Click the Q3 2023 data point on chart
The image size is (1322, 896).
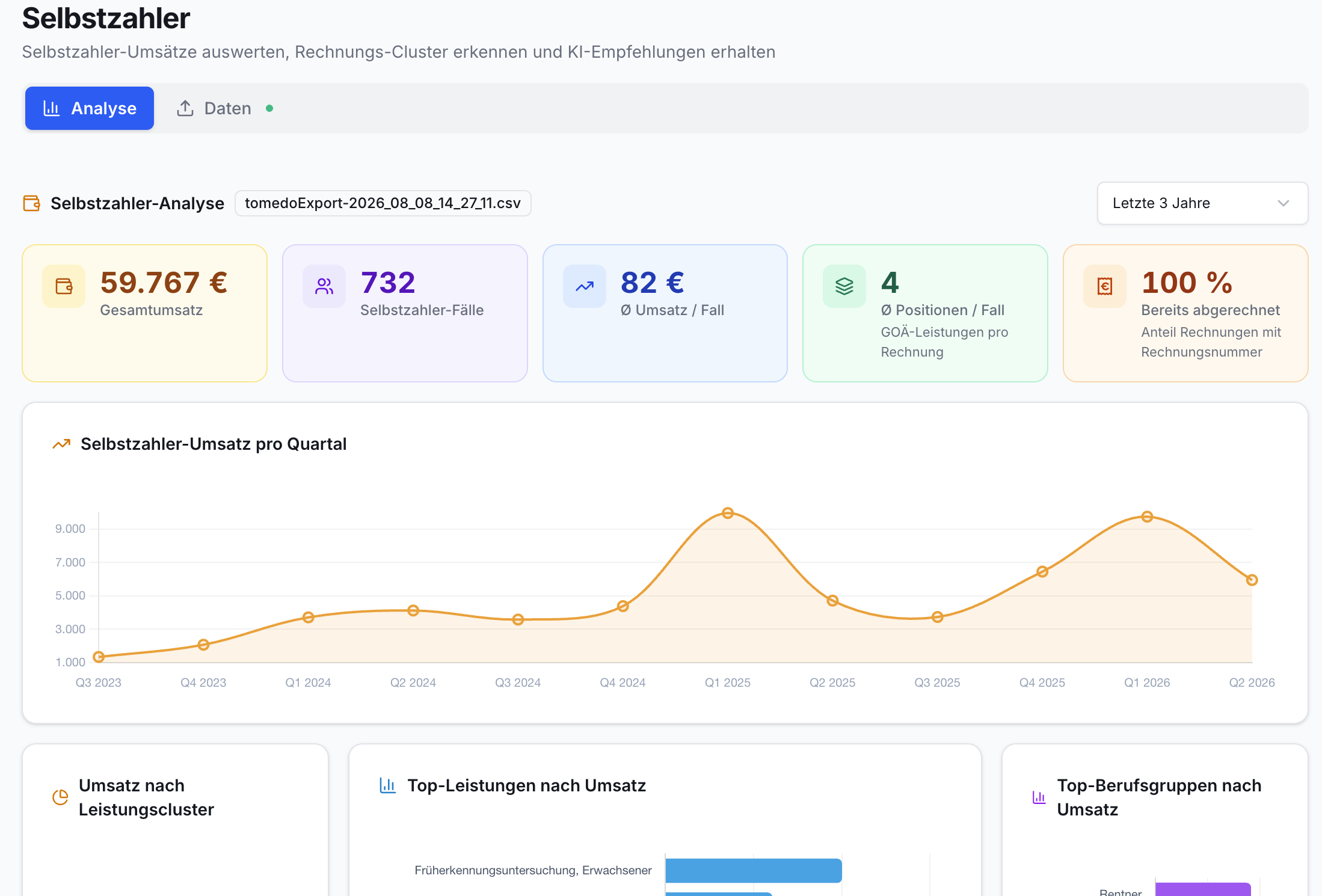pos(99,657)
